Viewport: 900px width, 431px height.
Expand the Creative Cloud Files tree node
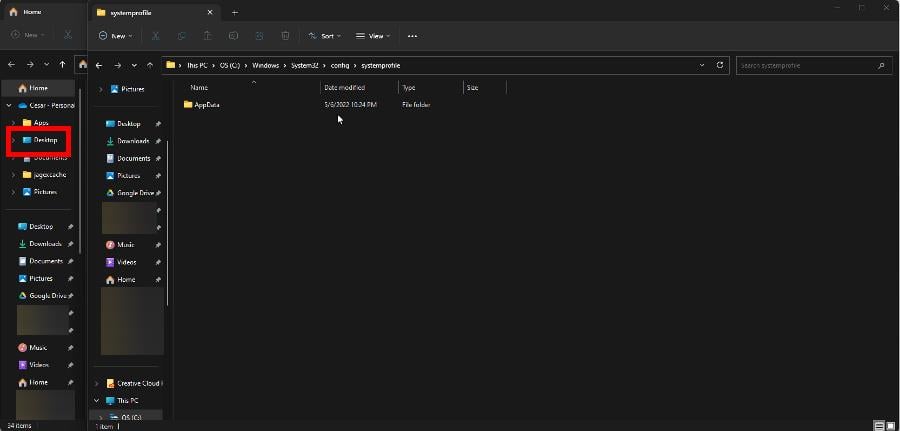(x=97, y=383)
